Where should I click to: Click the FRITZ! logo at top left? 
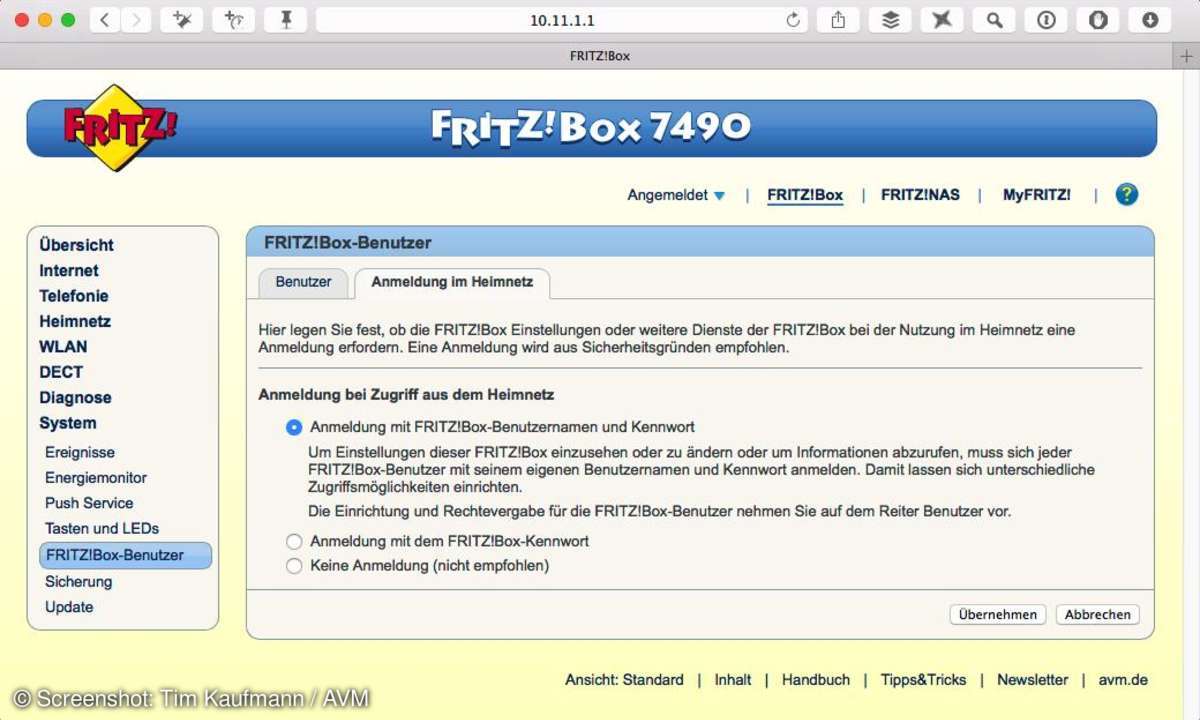[120, 128]
